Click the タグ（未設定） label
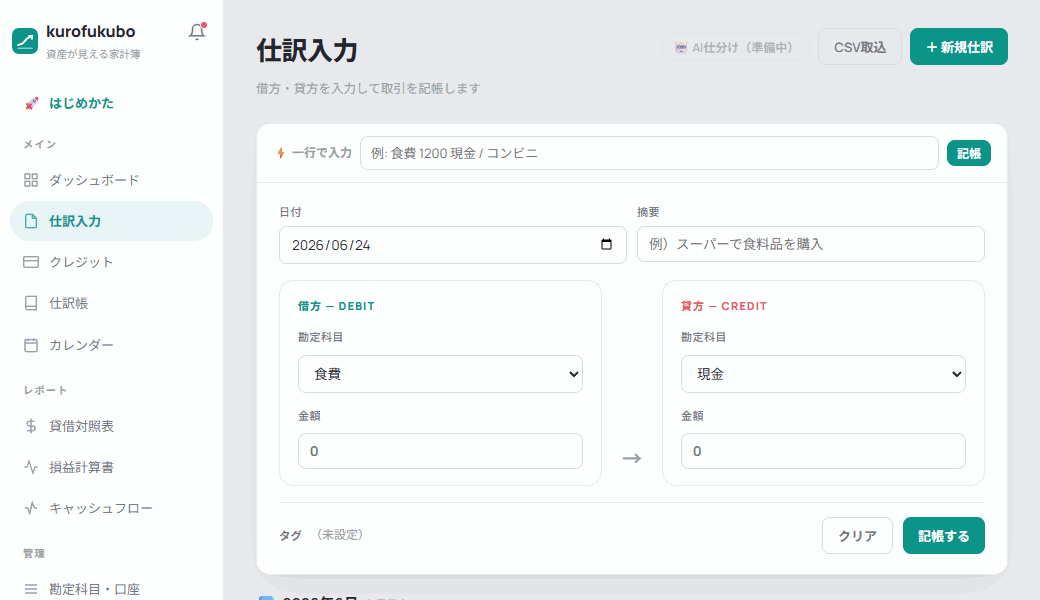The height and width of the screenshot is (600, 1040). pos(322,535)
